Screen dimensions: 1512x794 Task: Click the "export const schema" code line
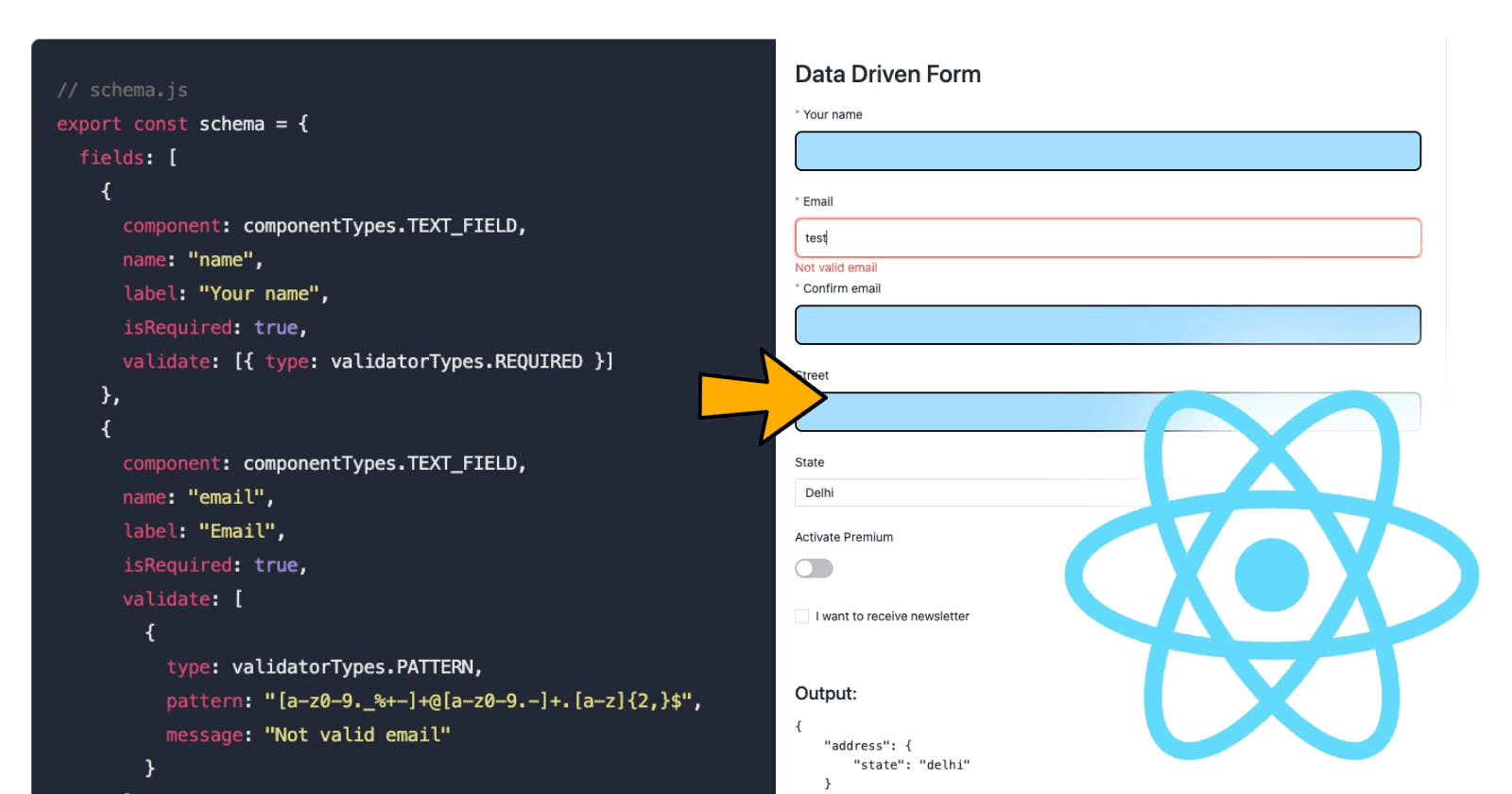click(x=181, y=124)
